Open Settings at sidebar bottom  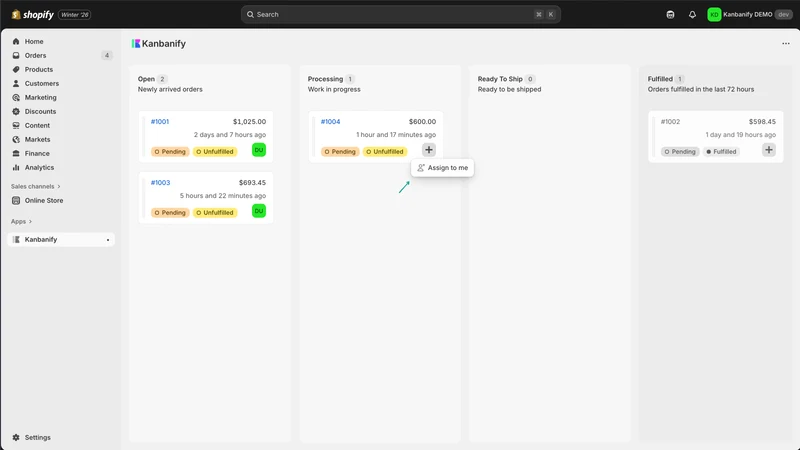38,437
